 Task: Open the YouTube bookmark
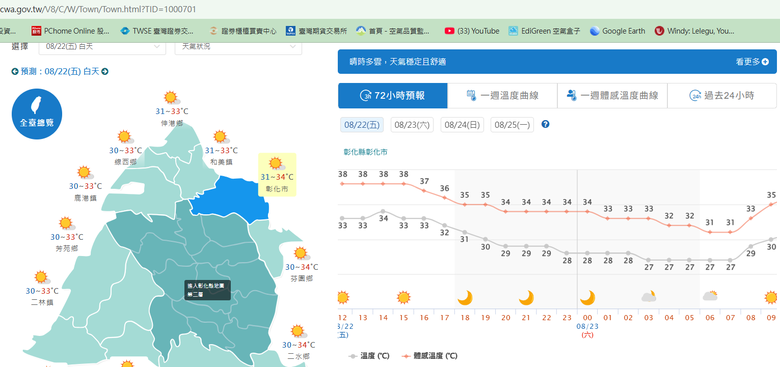pyautogui.click(x=472, y=31)
